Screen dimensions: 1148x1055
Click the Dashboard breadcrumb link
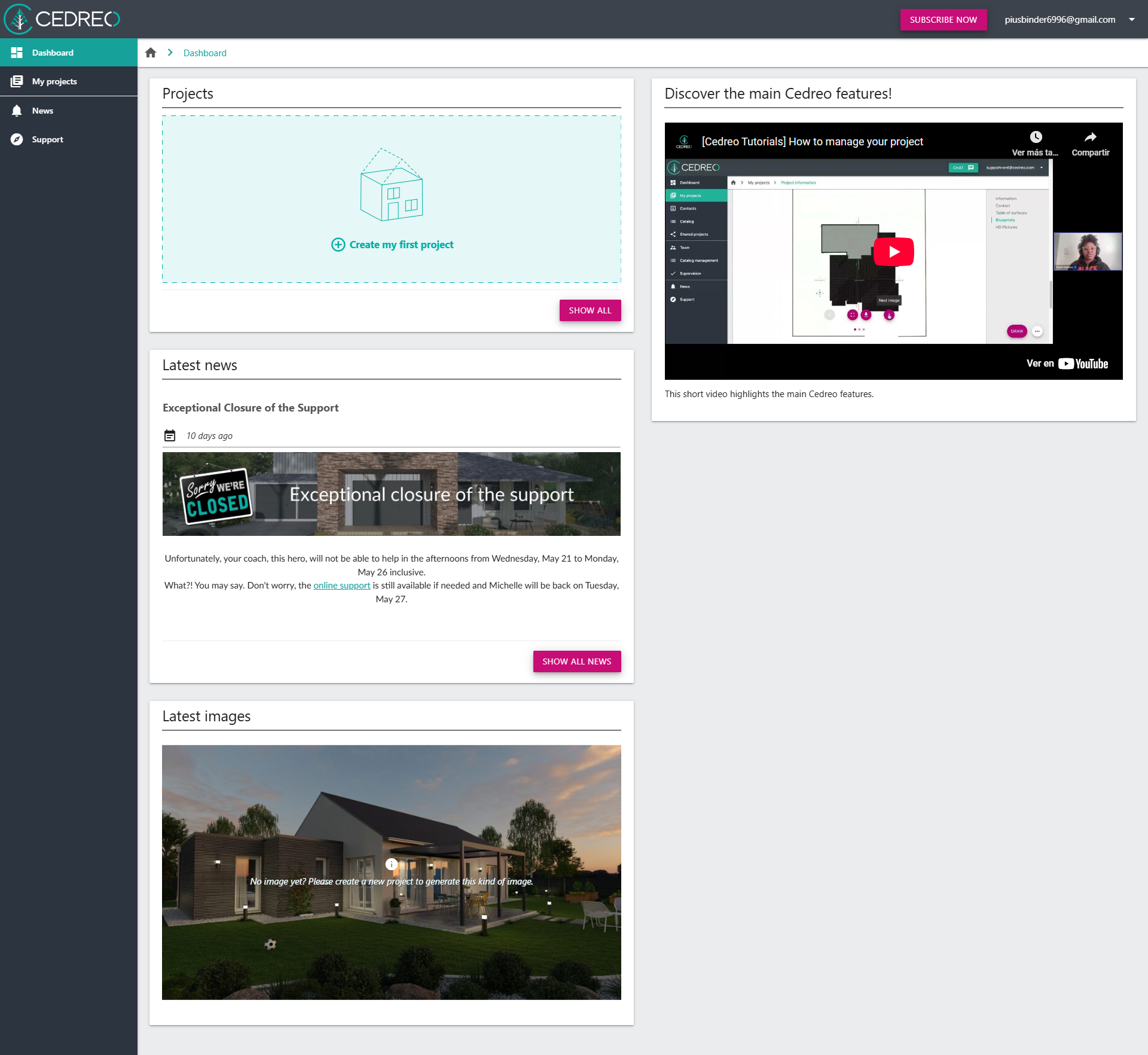204,53
